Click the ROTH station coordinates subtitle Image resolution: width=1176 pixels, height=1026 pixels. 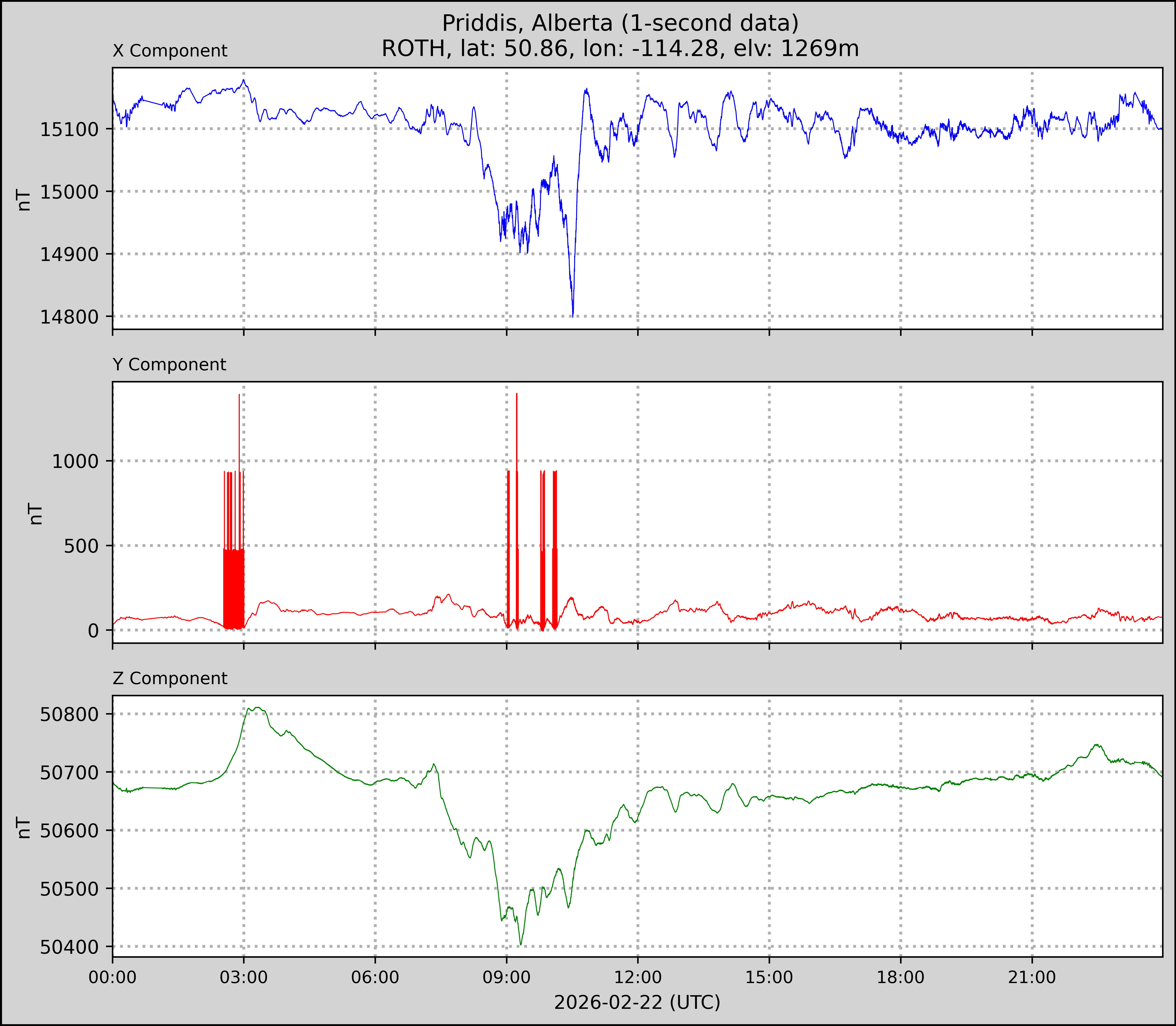pos(620,49)
